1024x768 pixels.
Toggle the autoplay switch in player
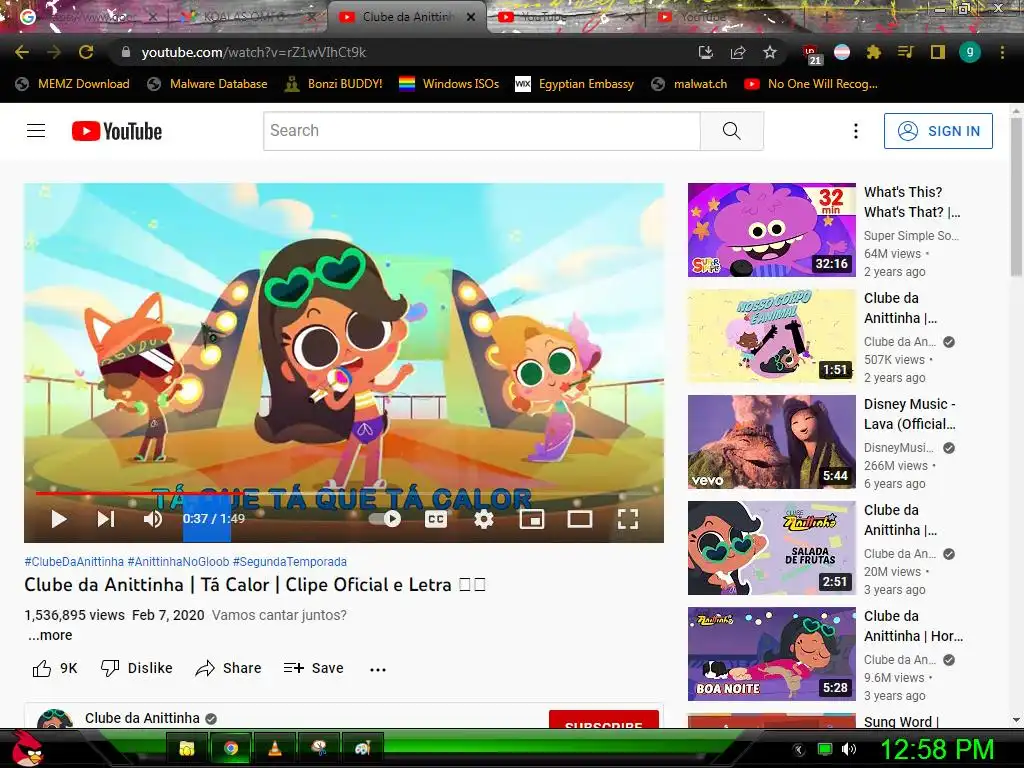[385, 519]
